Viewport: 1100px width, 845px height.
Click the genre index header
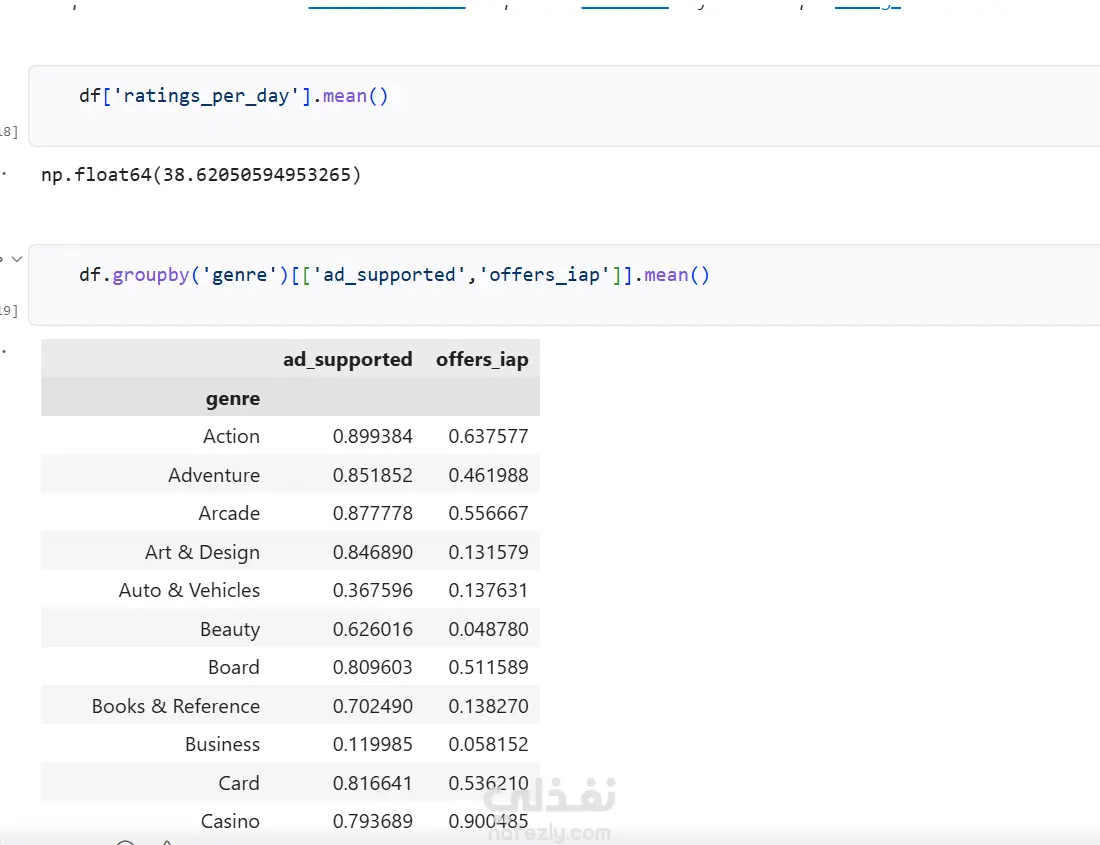coord(233,398)
